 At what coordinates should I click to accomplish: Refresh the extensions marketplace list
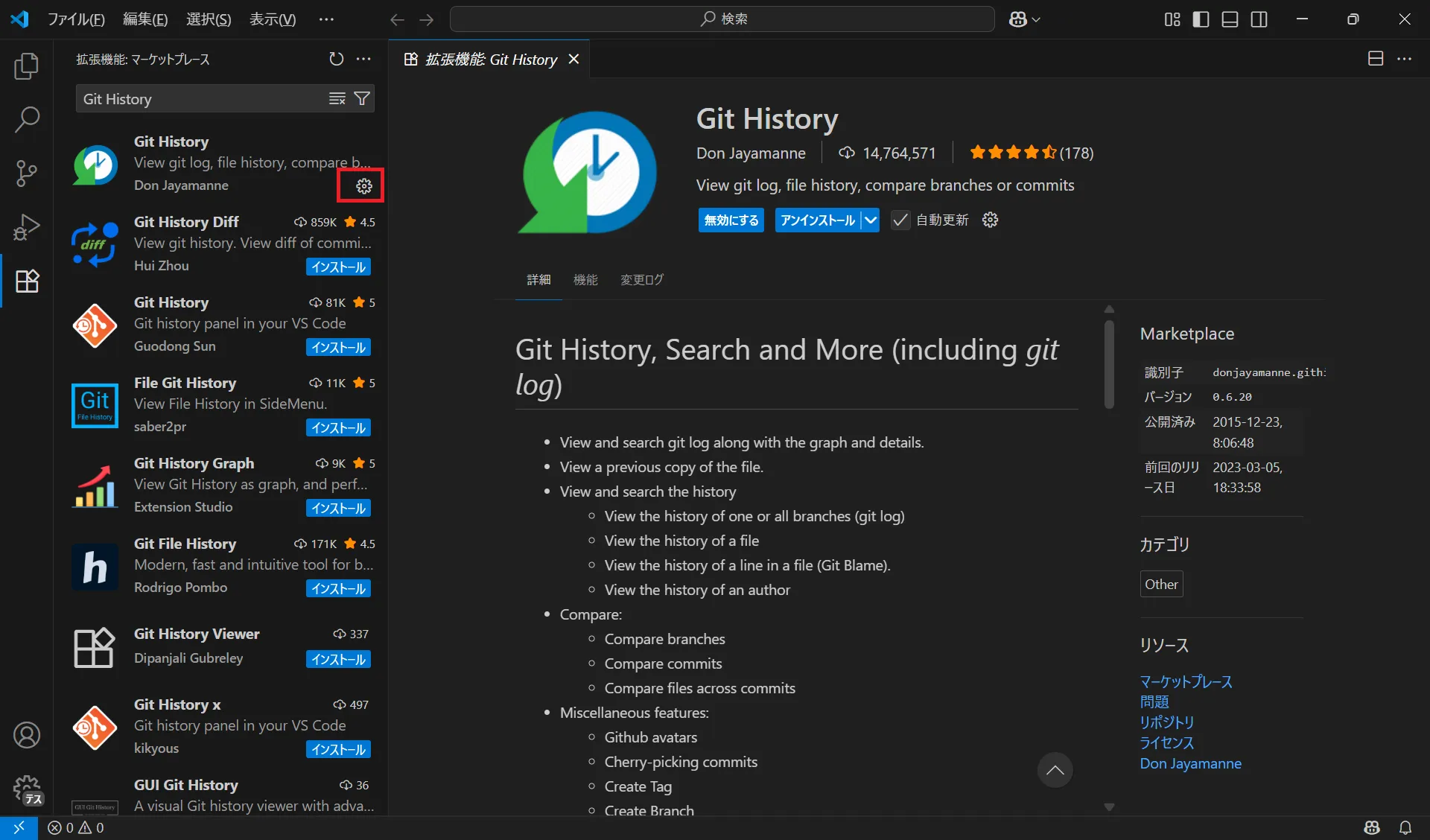[x=337, y=59]
